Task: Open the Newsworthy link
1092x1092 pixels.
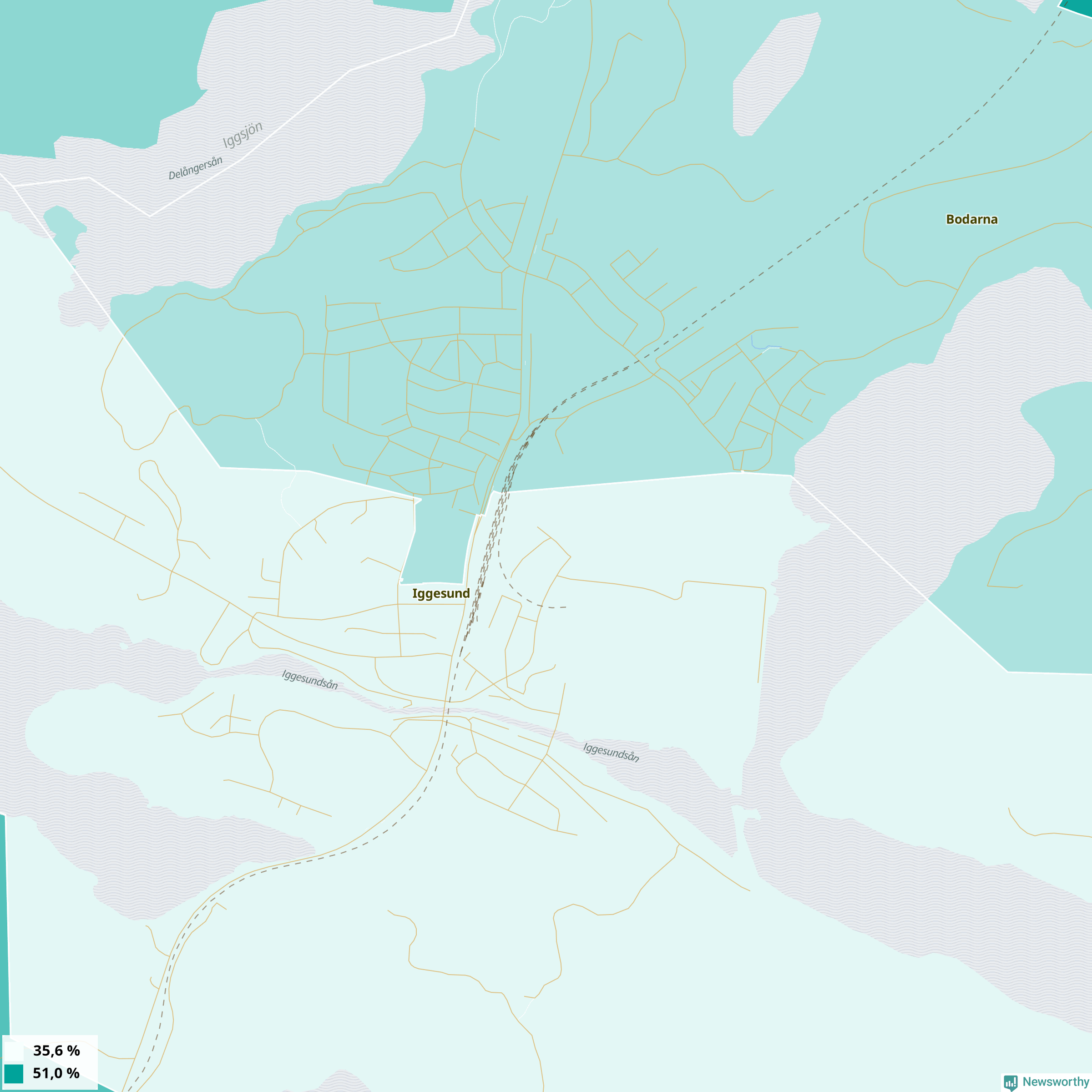Action: pyautogui.click(x=1046, y=1082)
